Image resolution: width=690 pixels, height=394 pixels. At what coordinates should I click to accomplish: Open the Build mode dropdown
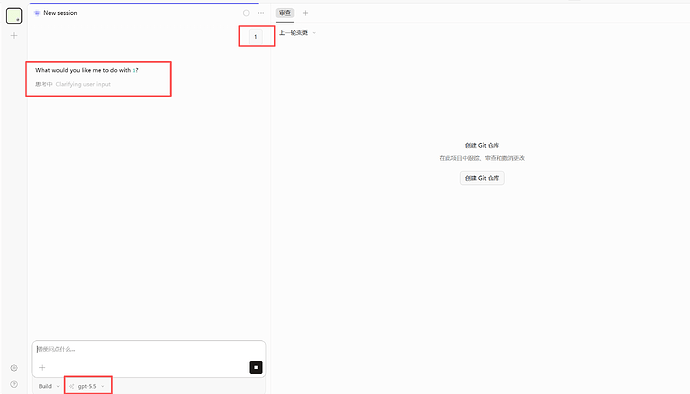point(49,386)
